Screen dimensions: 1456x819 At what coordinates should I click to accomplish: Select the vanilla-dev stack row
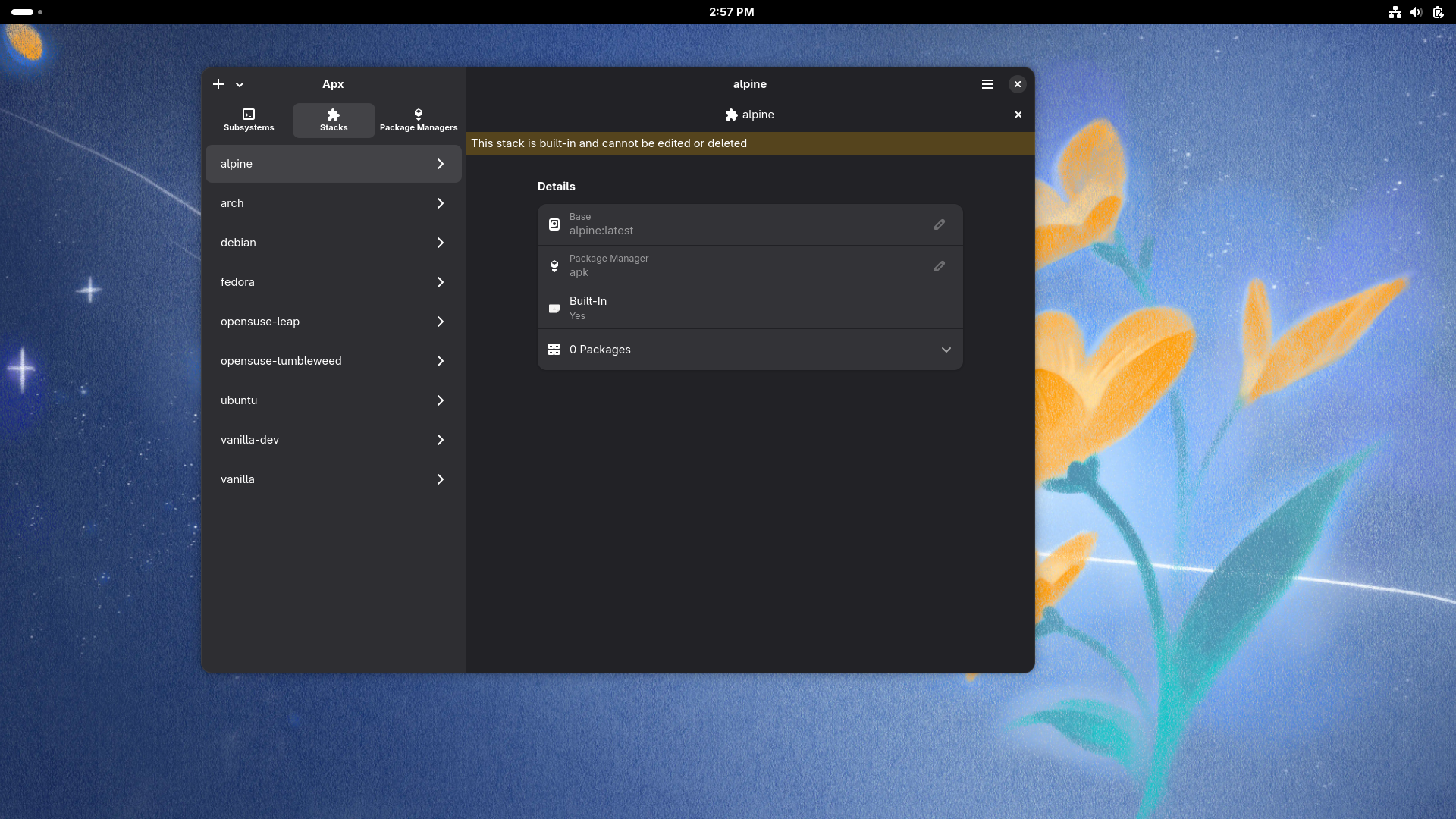(334, 440)
